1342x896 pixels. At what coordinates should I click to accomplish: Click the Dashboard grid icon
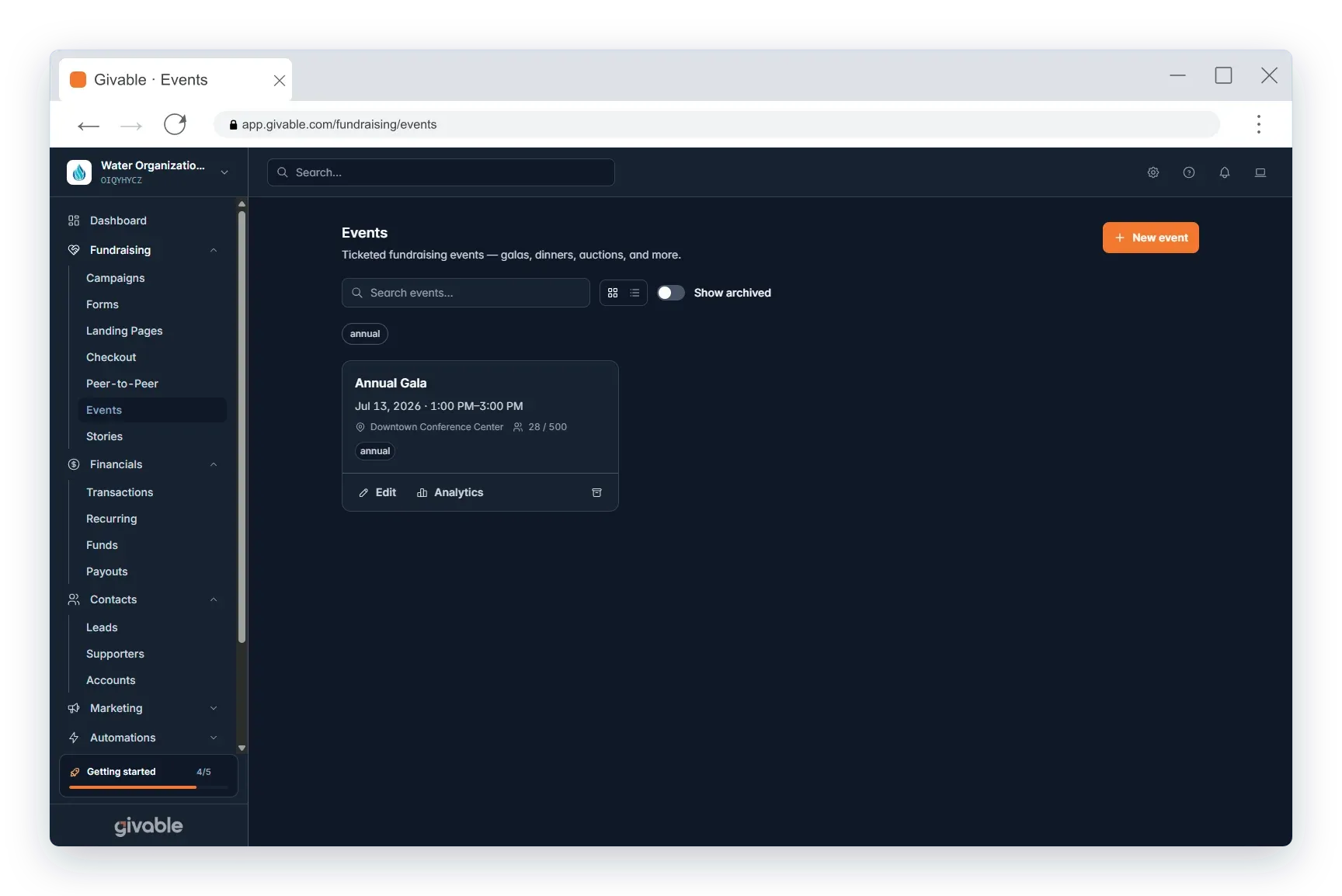tap(74, 221)
